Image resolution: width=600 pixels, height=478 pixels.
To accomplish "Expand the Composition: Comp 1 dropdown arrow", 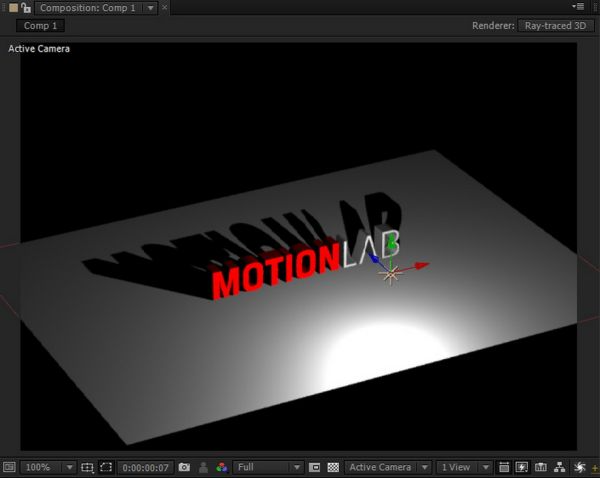I will (x=150, y=8).
